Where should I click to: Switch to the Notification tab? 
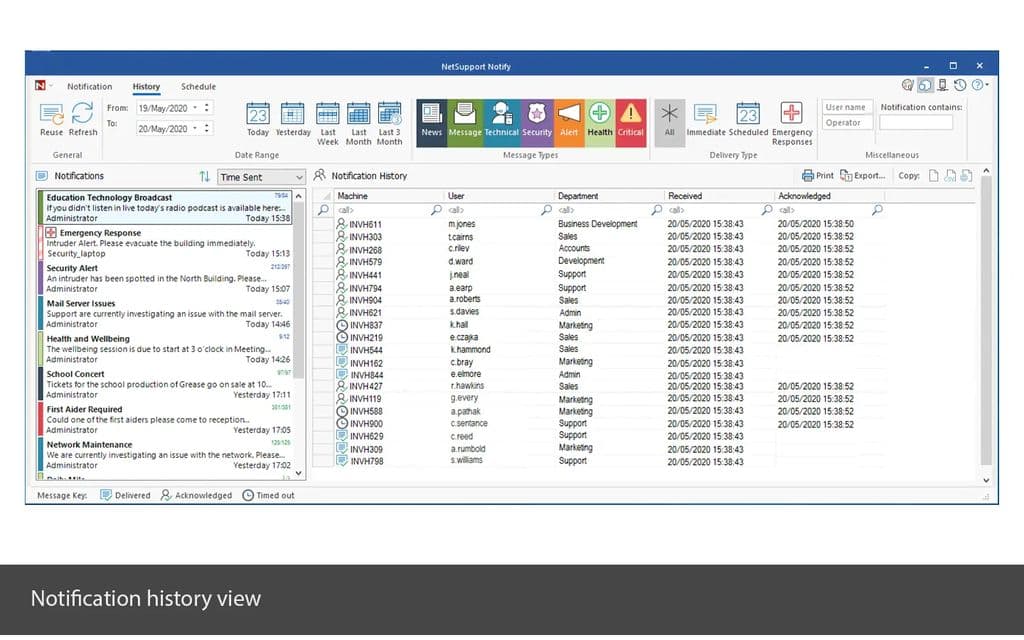[x=89, y=87]
